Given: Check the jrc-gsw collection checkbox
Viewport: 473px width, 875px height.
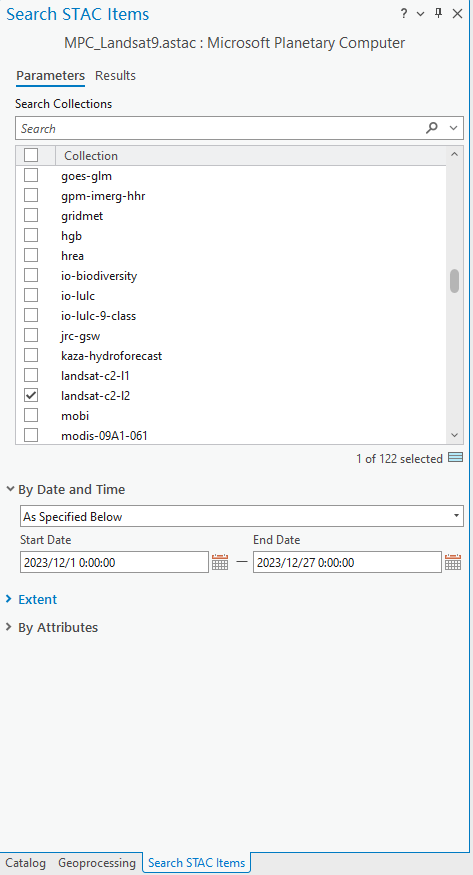Looking at the screenshot, I should [x=31, y=335].
